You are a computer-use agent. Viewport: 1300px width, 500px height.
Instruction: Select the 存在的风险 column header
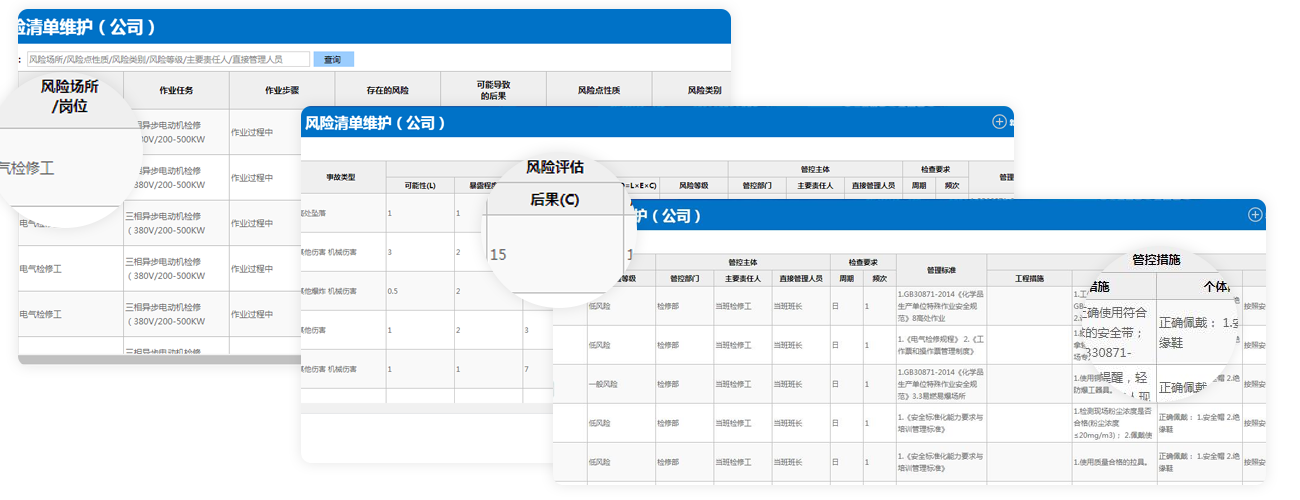coord(388,90)
